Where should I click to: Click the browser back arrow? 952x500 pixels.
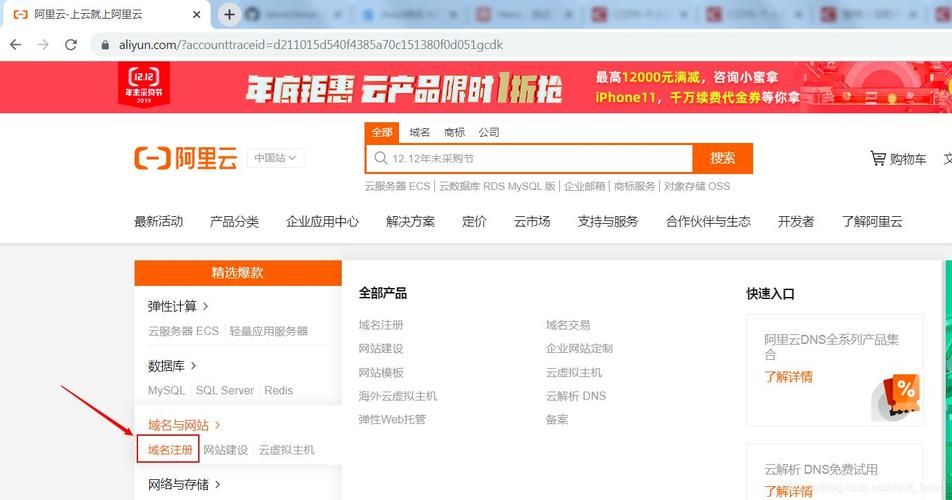(16, 44)
